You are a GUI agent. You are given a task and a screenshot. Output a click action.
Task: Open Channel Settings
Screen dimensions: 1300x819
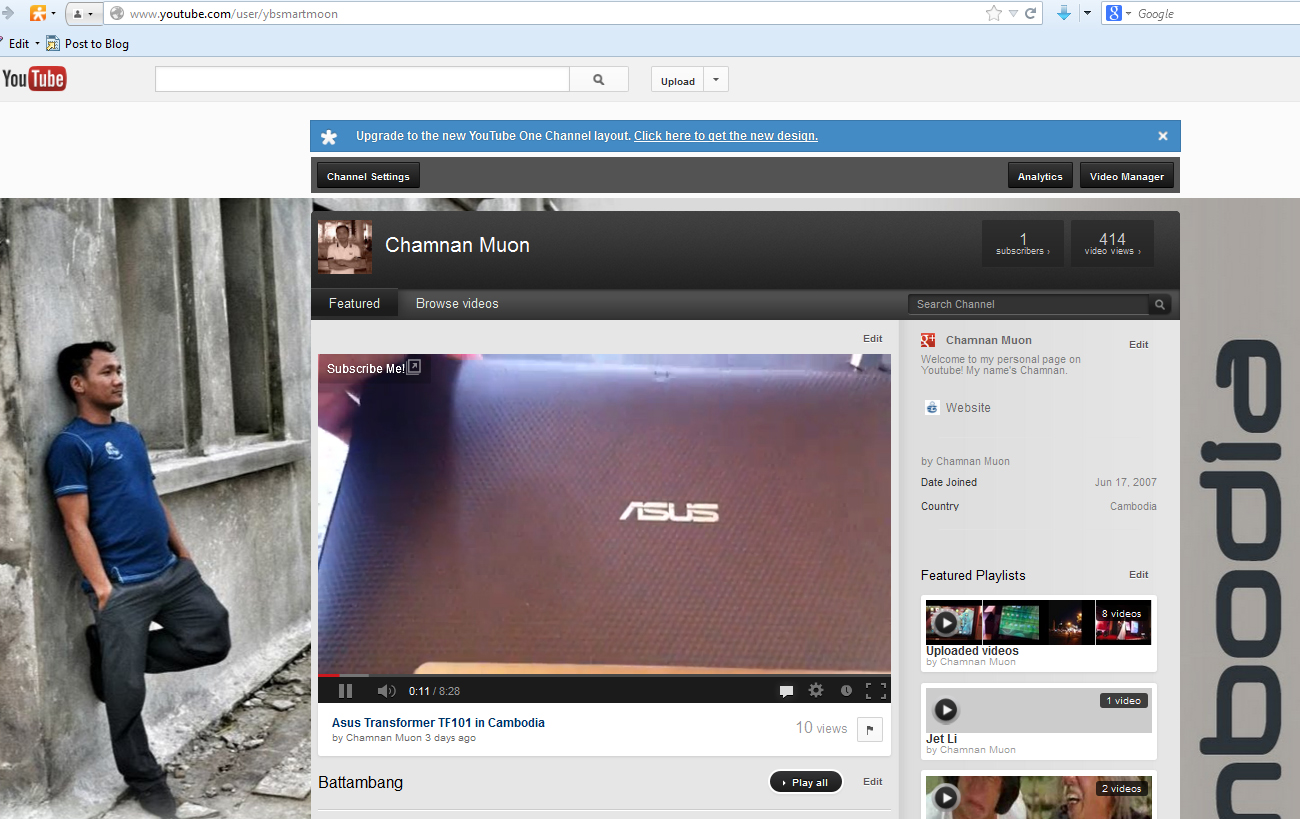(368, 176)
